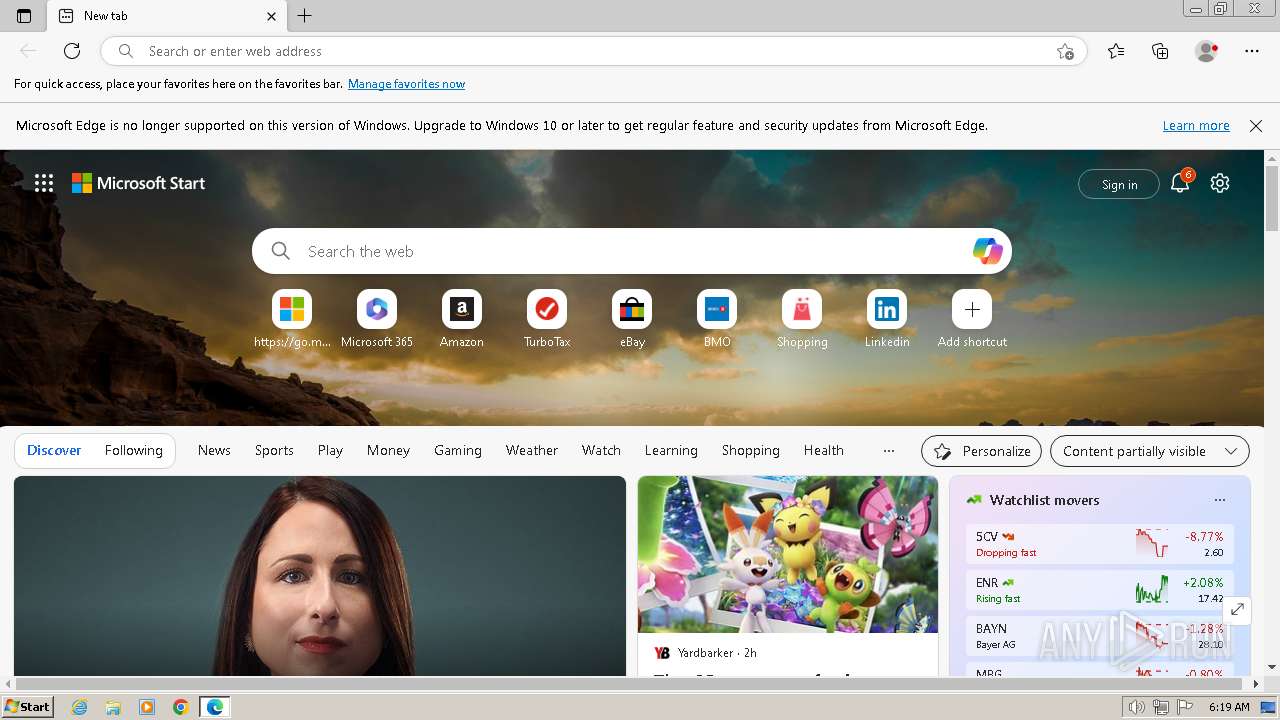
Task: Open the Yardbarker source label
Action: [x=705, y=653]
